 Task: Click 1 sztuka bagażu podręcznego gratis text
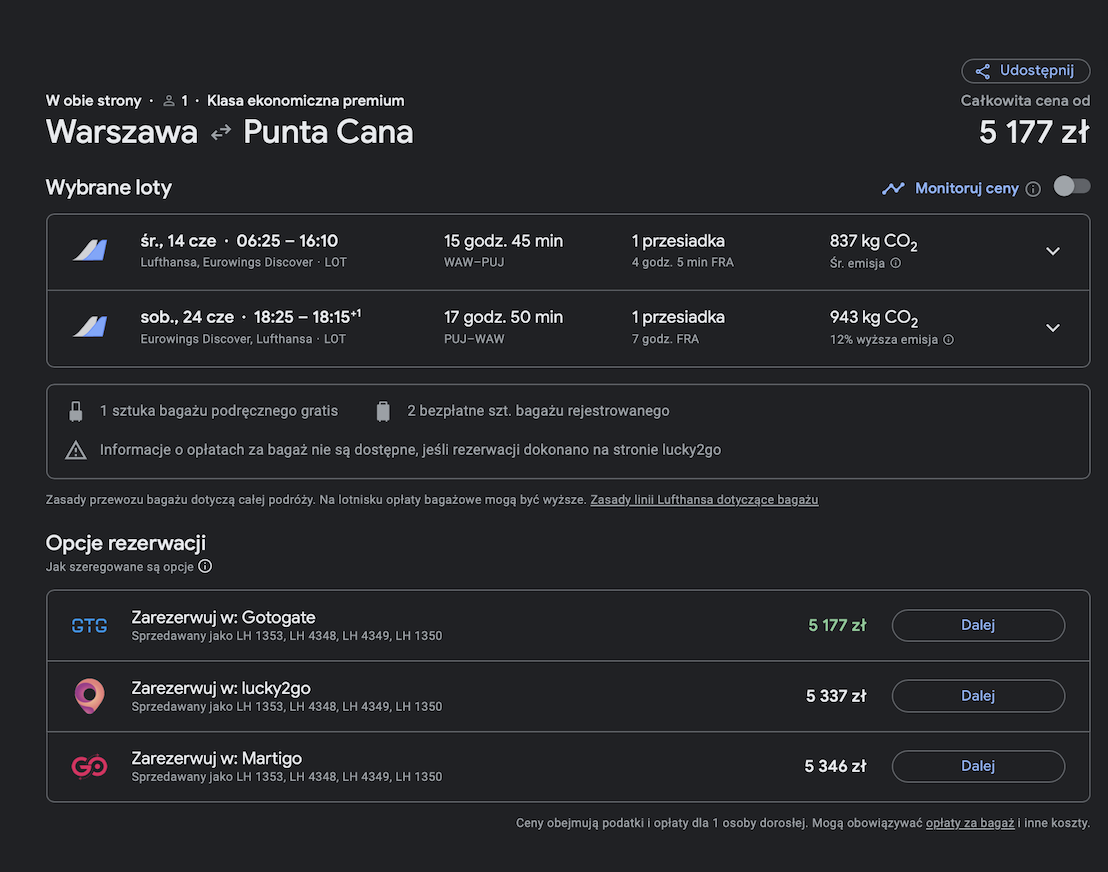pyautogui.click(x=219, y=411)
